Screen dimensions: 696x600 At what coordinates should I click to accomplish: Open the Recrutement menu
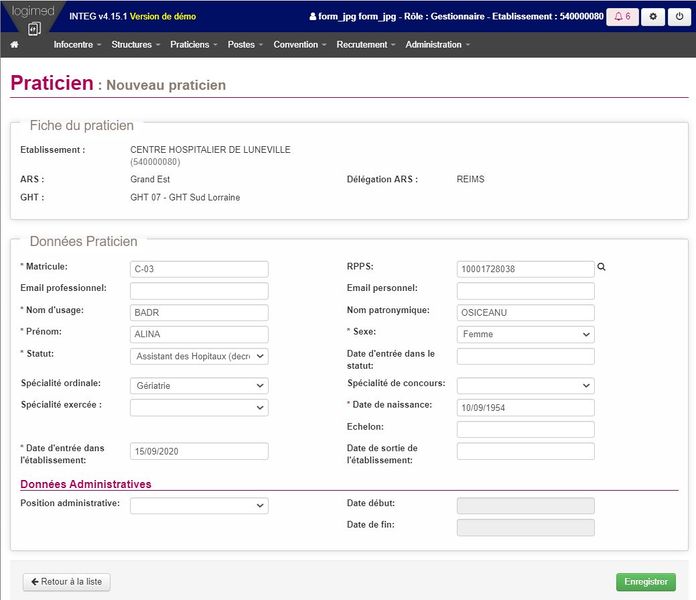pyautogui.click(x=366, y=44)
